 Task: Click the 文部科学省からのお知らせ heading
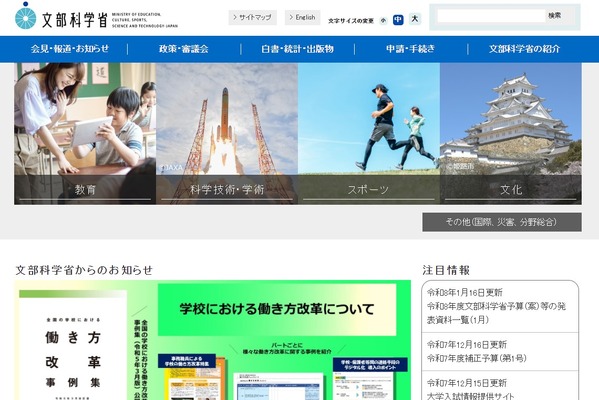[84, 270]
